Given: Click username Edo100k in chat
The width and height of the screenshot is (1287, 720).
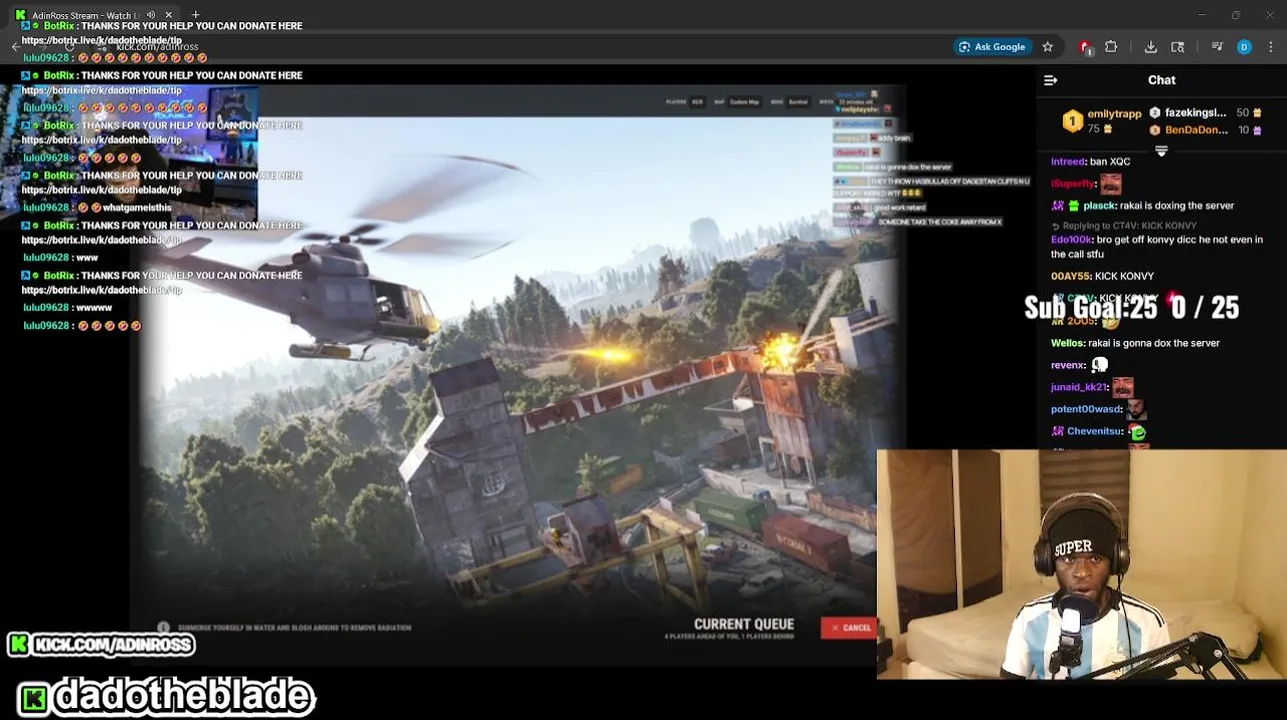Looking at the screenshot, I should point(1071,240).
